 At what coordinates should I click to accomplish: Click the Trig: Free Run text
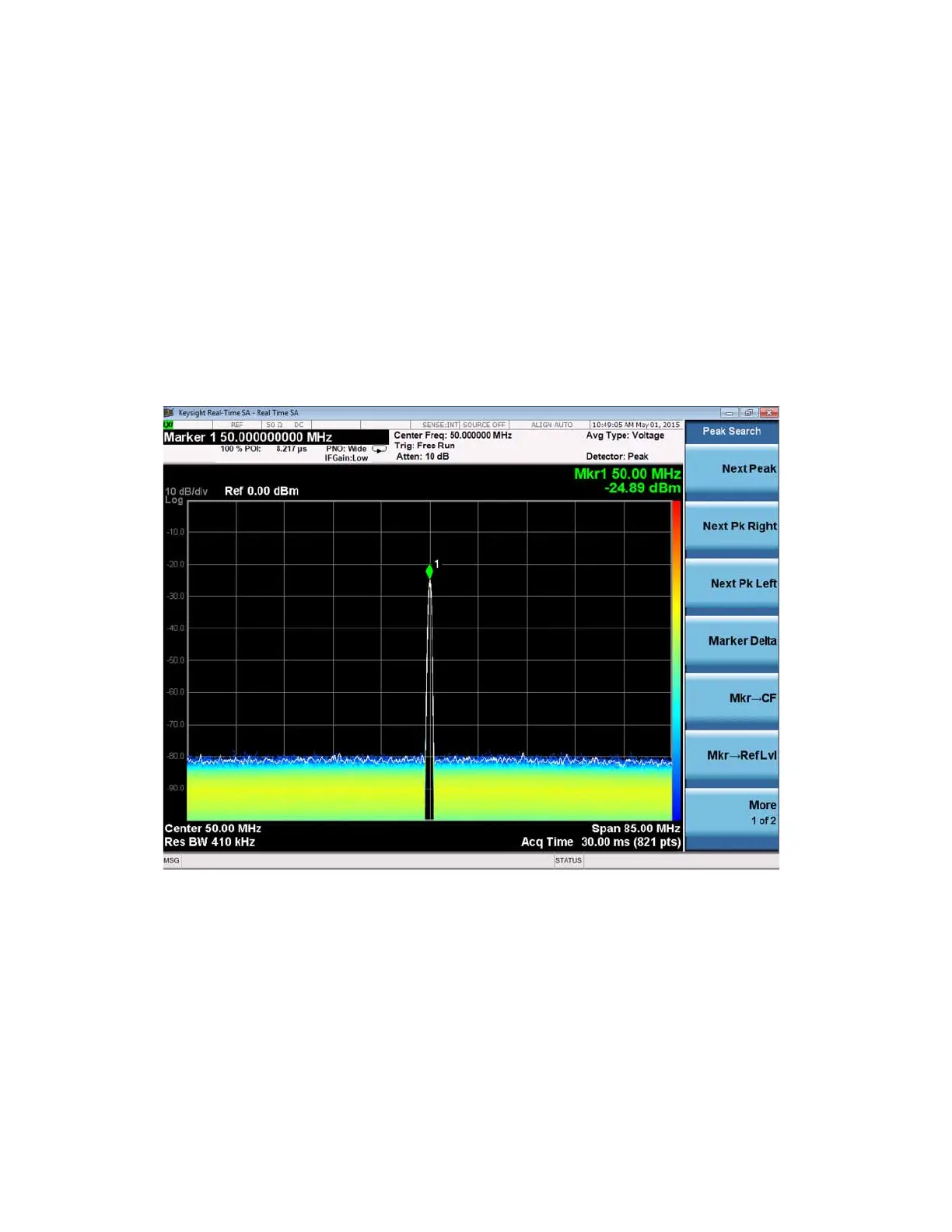click(424, 446)
